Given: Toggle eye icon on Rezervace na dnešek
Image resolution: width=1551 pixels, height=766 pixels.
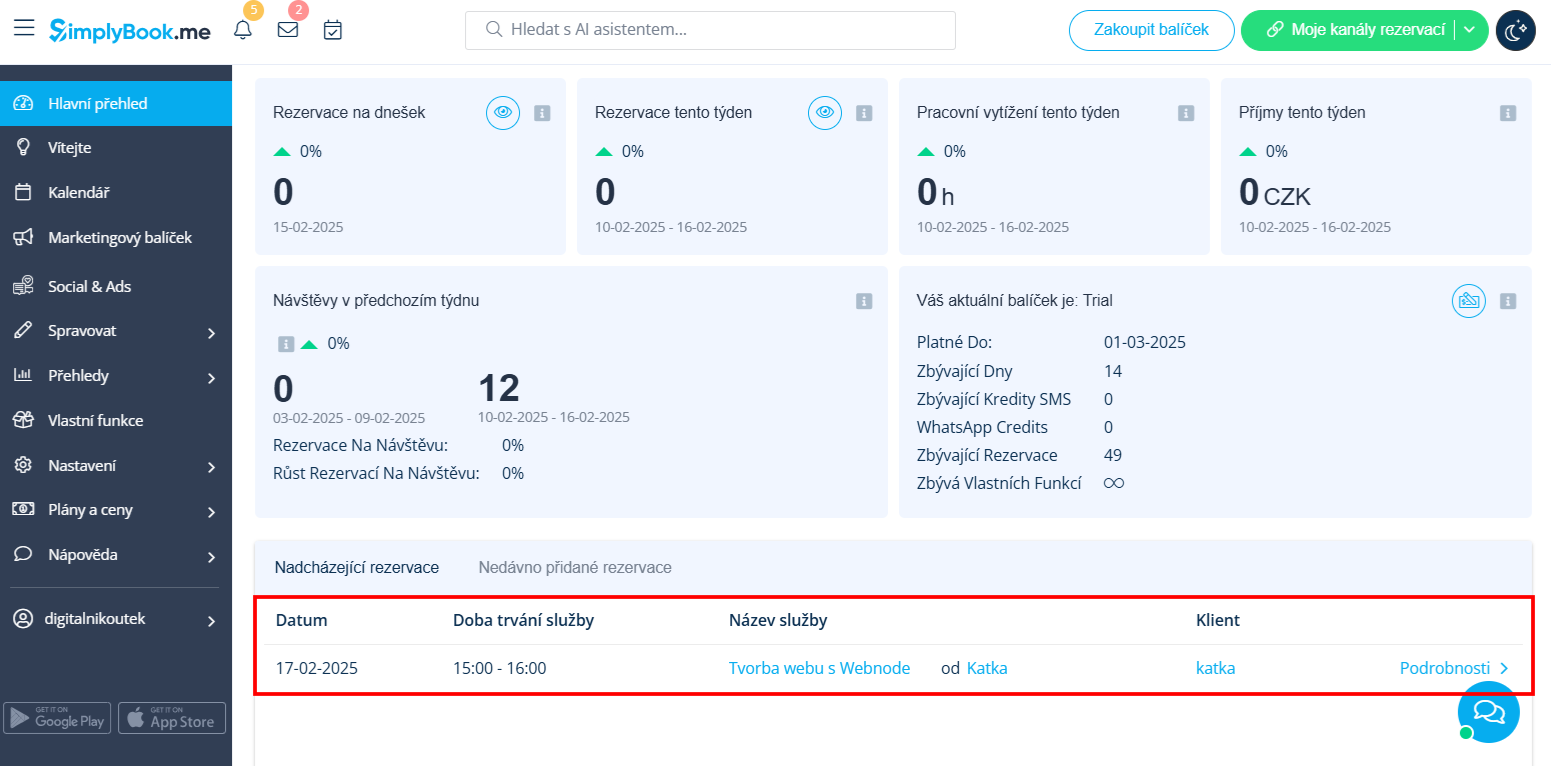Looking at the screenshot, I should (503, 113).
